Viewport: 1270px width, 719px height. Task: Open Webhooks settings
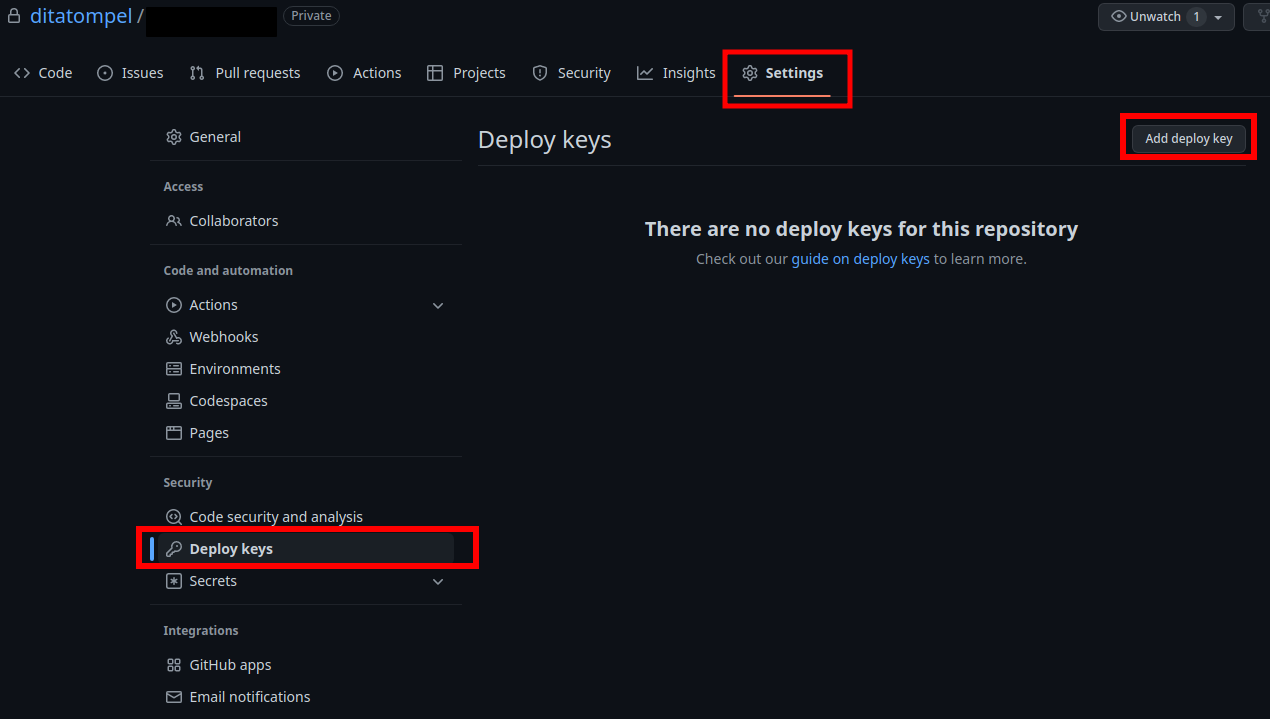(x=306, y=337)
